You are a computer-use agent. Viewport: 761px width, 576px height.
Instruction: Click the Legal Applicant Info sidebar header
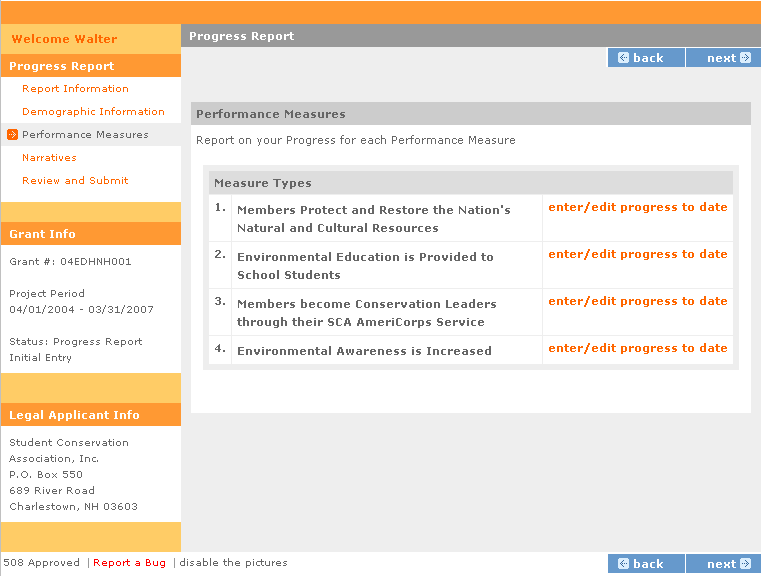tap(74, 415)
